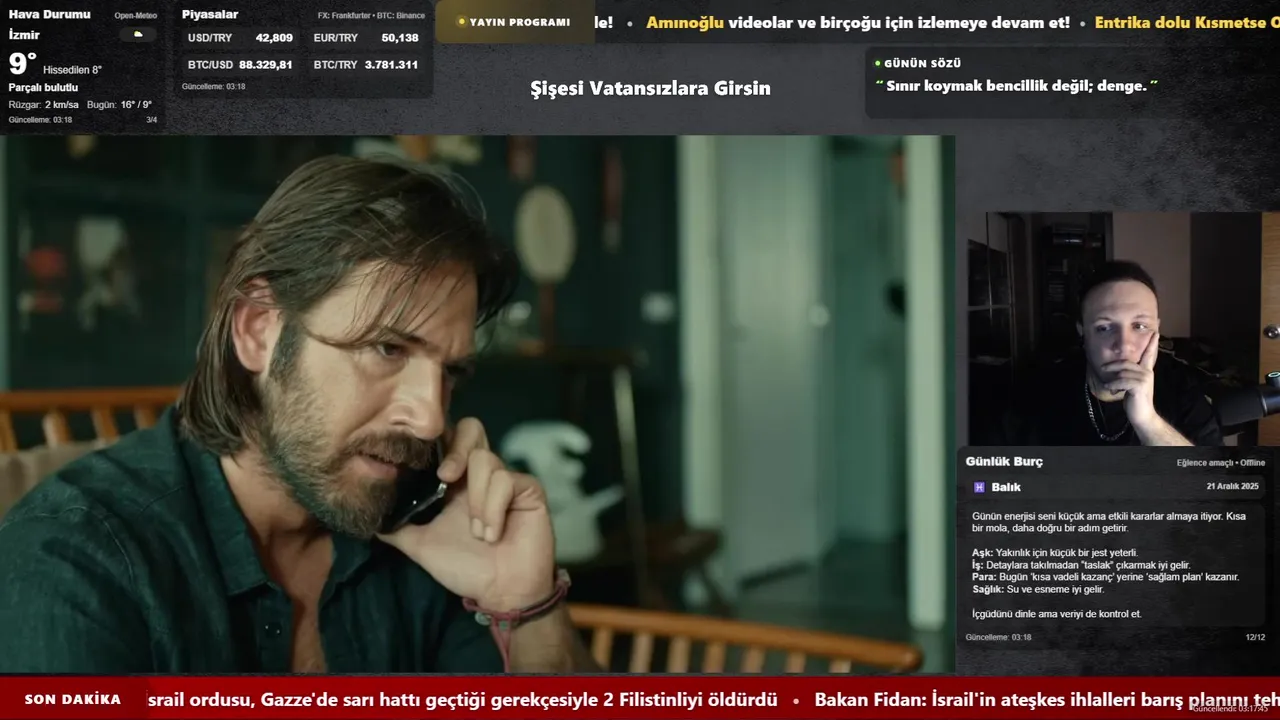
Task: Click the Open-Meteo source label
Action: tap(135, 16)
